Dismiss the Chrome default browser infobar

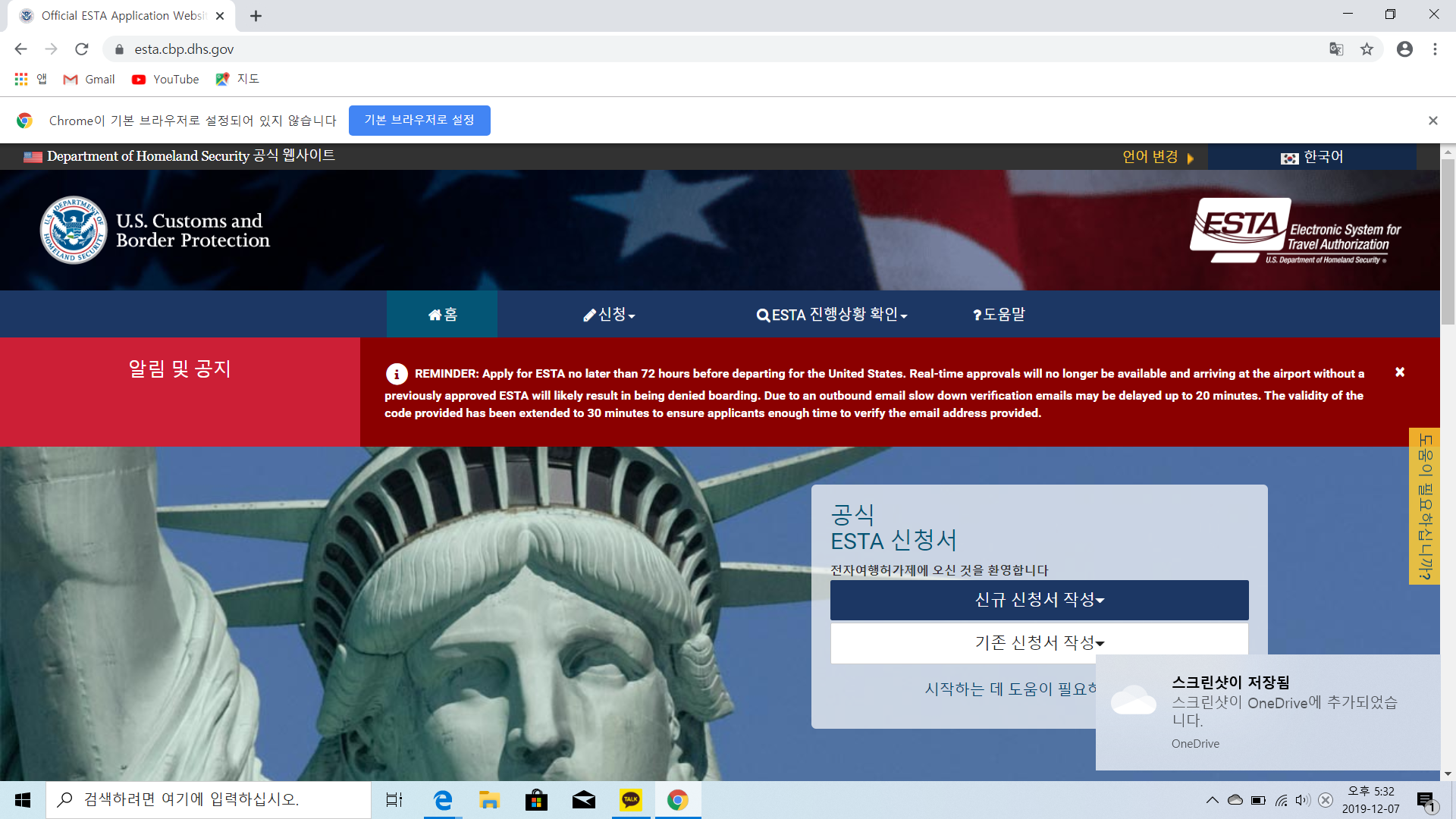click(x=1433, y=121)
